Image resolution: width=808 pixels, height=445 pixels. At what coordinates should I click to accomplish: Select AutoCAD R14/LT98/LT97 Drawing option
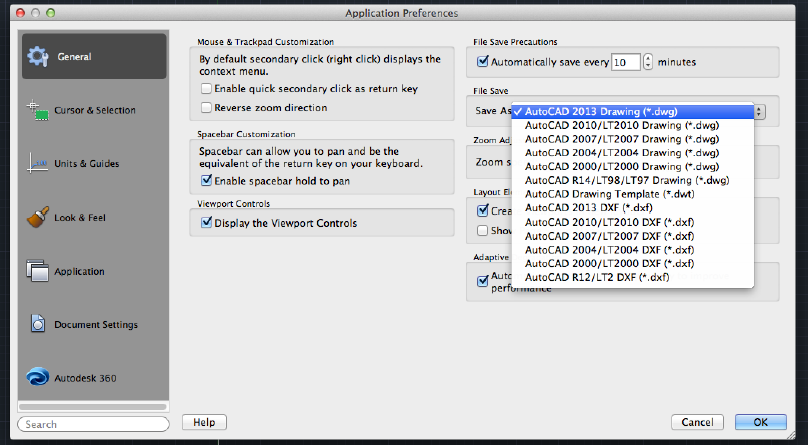[x=633, y=180]
